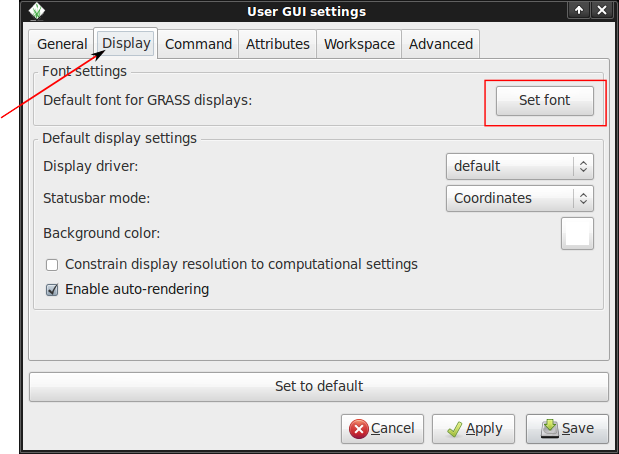Open the Display driver dropdown
619x454 pixels.
click(519, 166)
